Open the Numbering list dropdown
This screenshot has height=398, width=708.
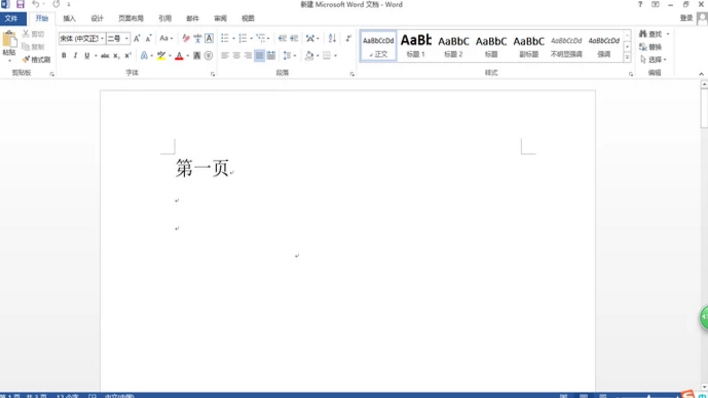click(251, 38)
